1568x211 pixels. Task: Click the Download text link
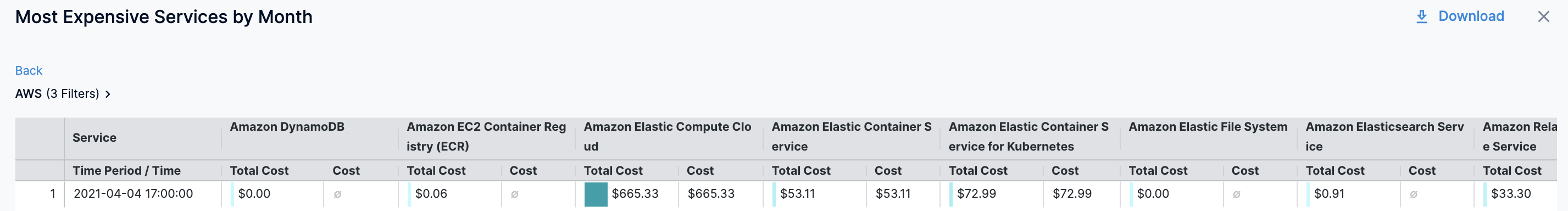click(1471, 16)
